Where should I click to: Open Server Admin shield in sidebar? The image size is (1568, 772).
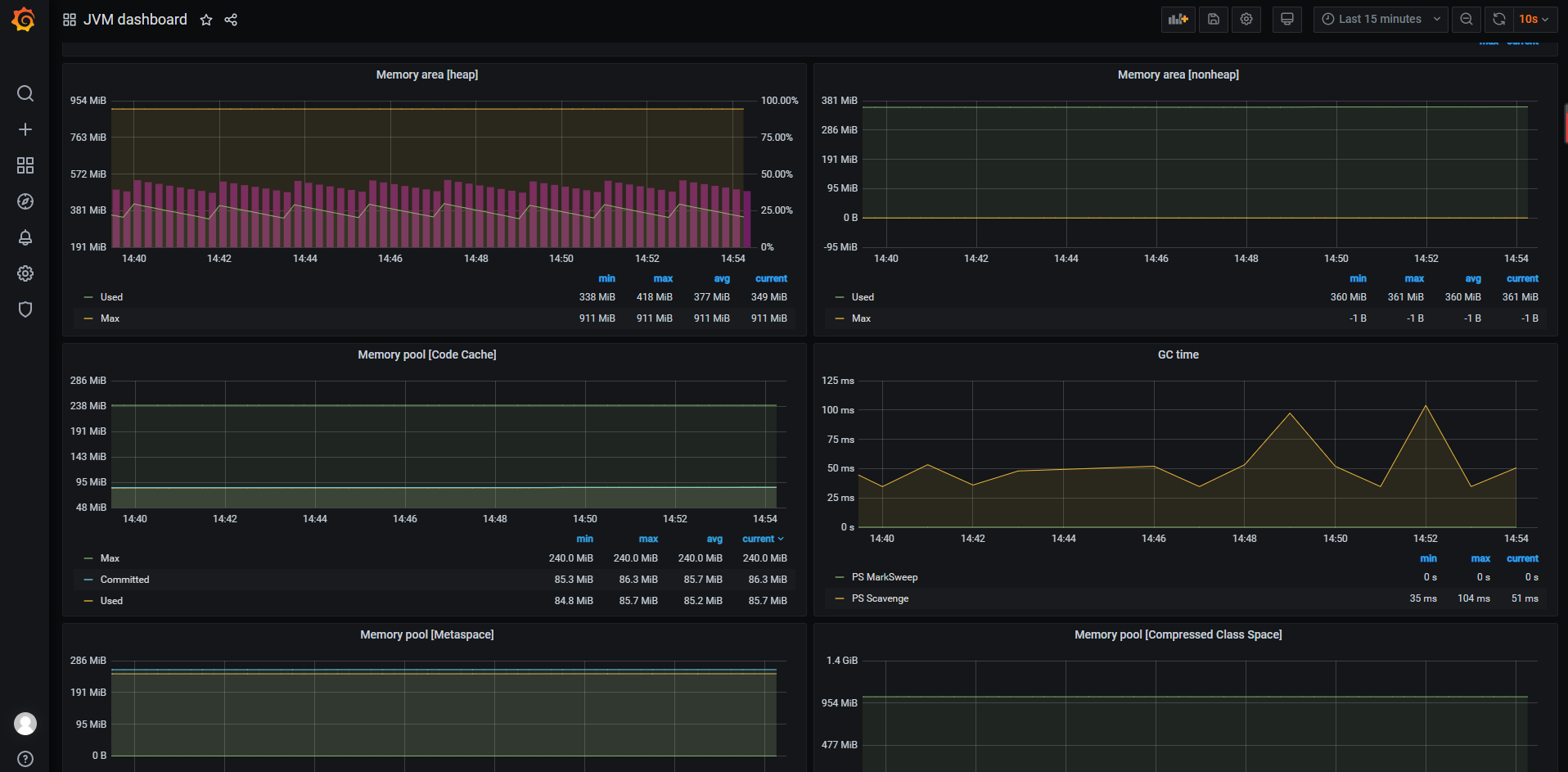point(25,309)
